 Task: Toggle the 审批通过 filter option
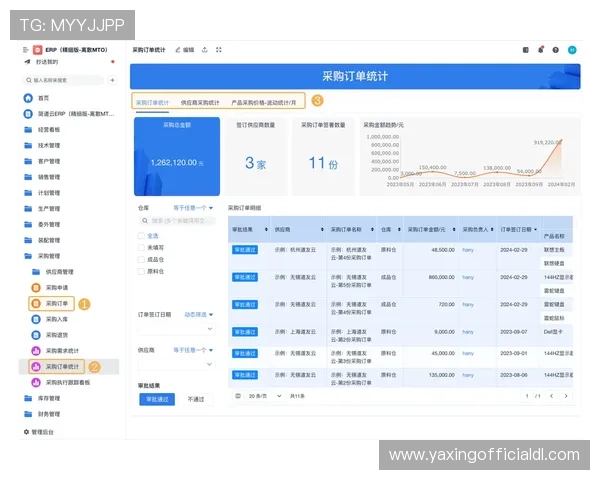tap(157, 399)
